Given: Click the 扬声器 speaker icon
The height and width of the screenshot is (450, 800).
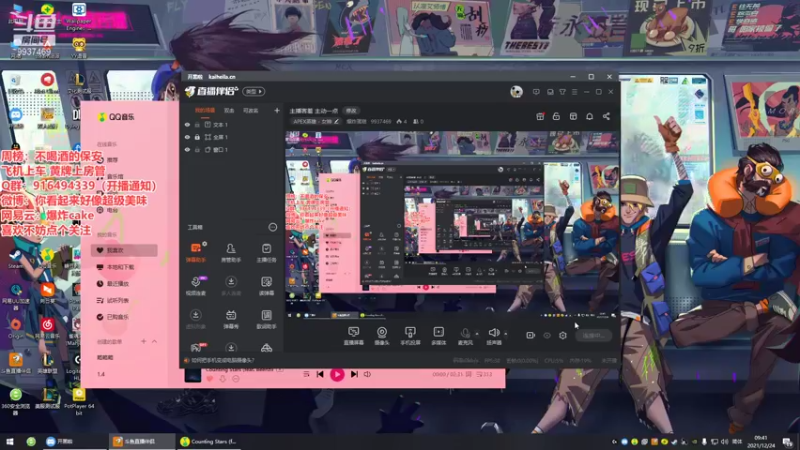Looking at the screenshot, I should [493, 333].
